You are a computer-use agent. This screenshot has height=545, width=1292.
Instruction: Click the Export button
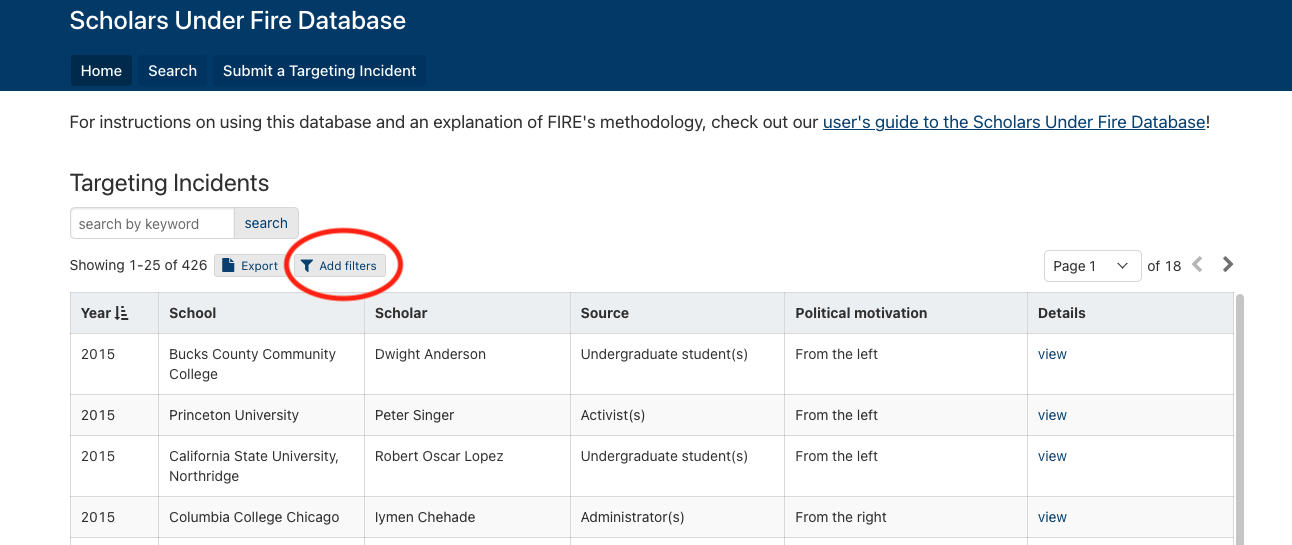249,266
